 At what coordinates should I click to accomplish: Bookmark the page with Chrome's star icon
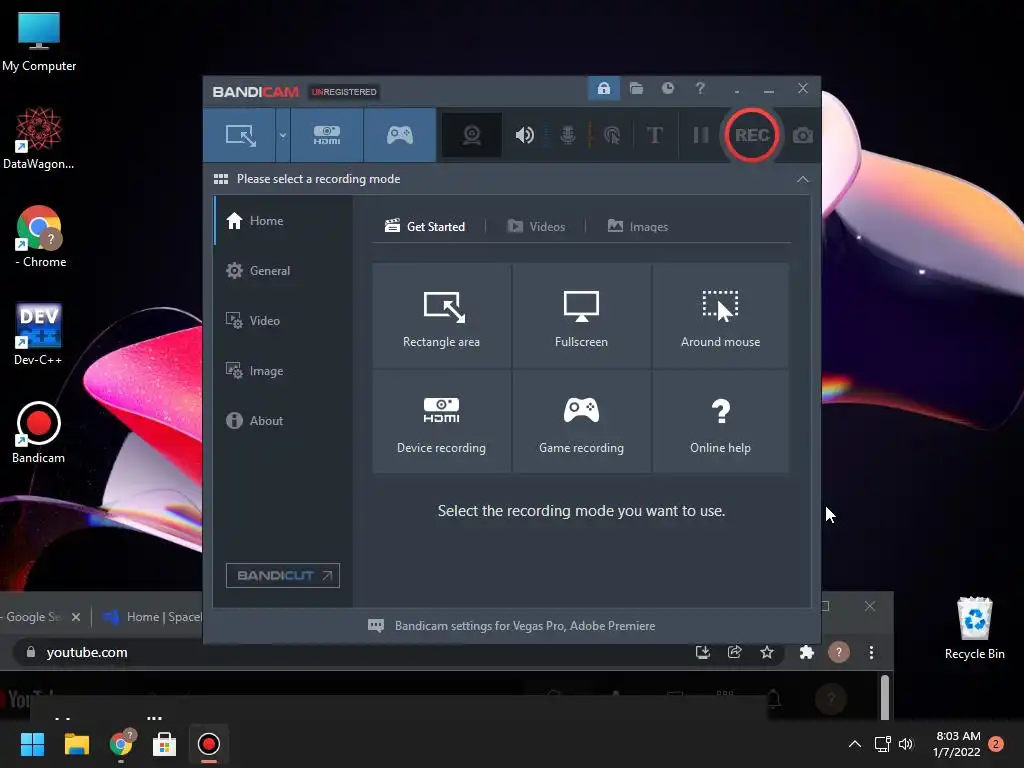click(x=767, y=652)
